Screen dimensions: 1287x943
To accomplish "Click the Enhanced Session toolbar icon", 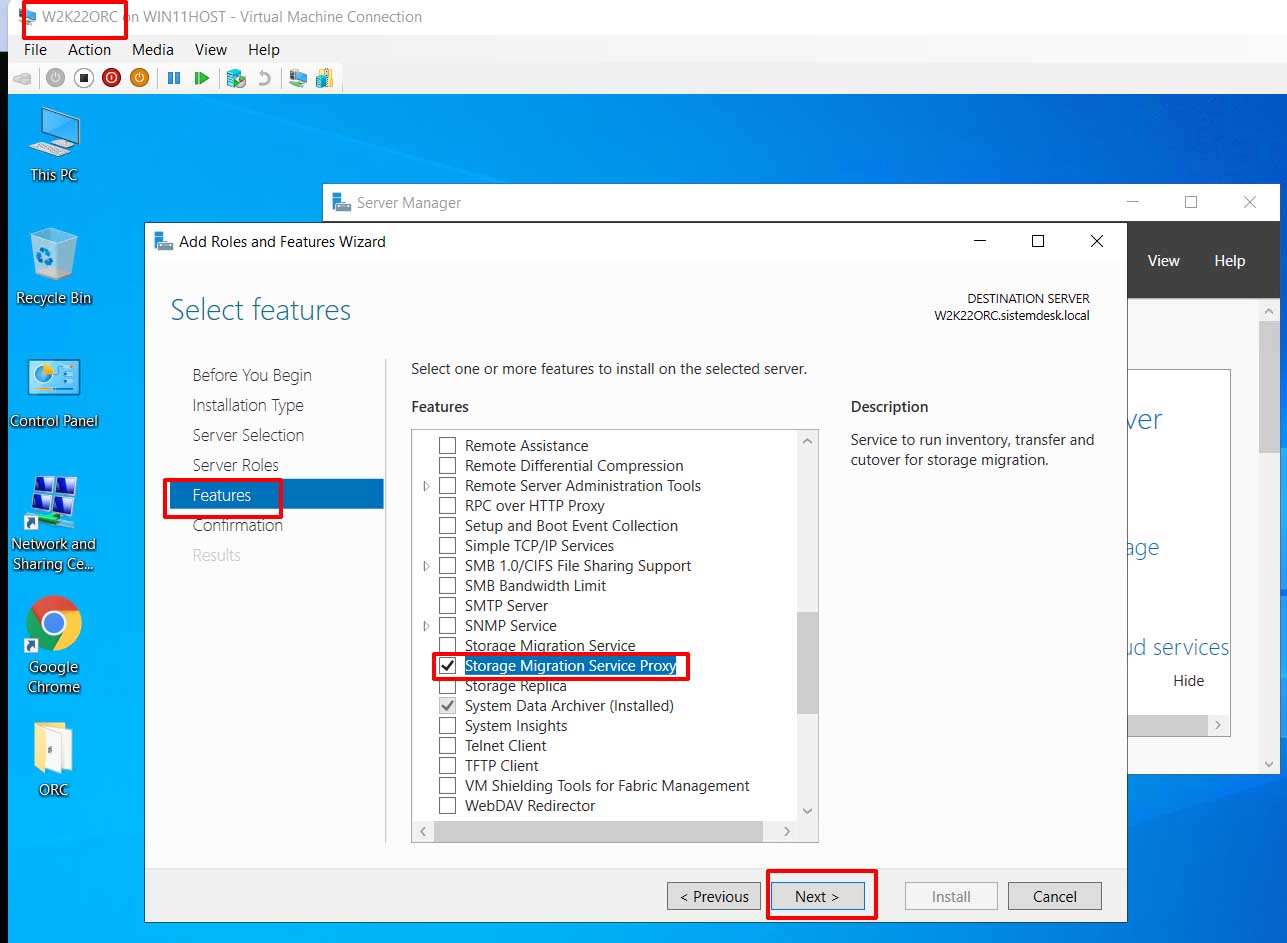I will click(297, 78).
